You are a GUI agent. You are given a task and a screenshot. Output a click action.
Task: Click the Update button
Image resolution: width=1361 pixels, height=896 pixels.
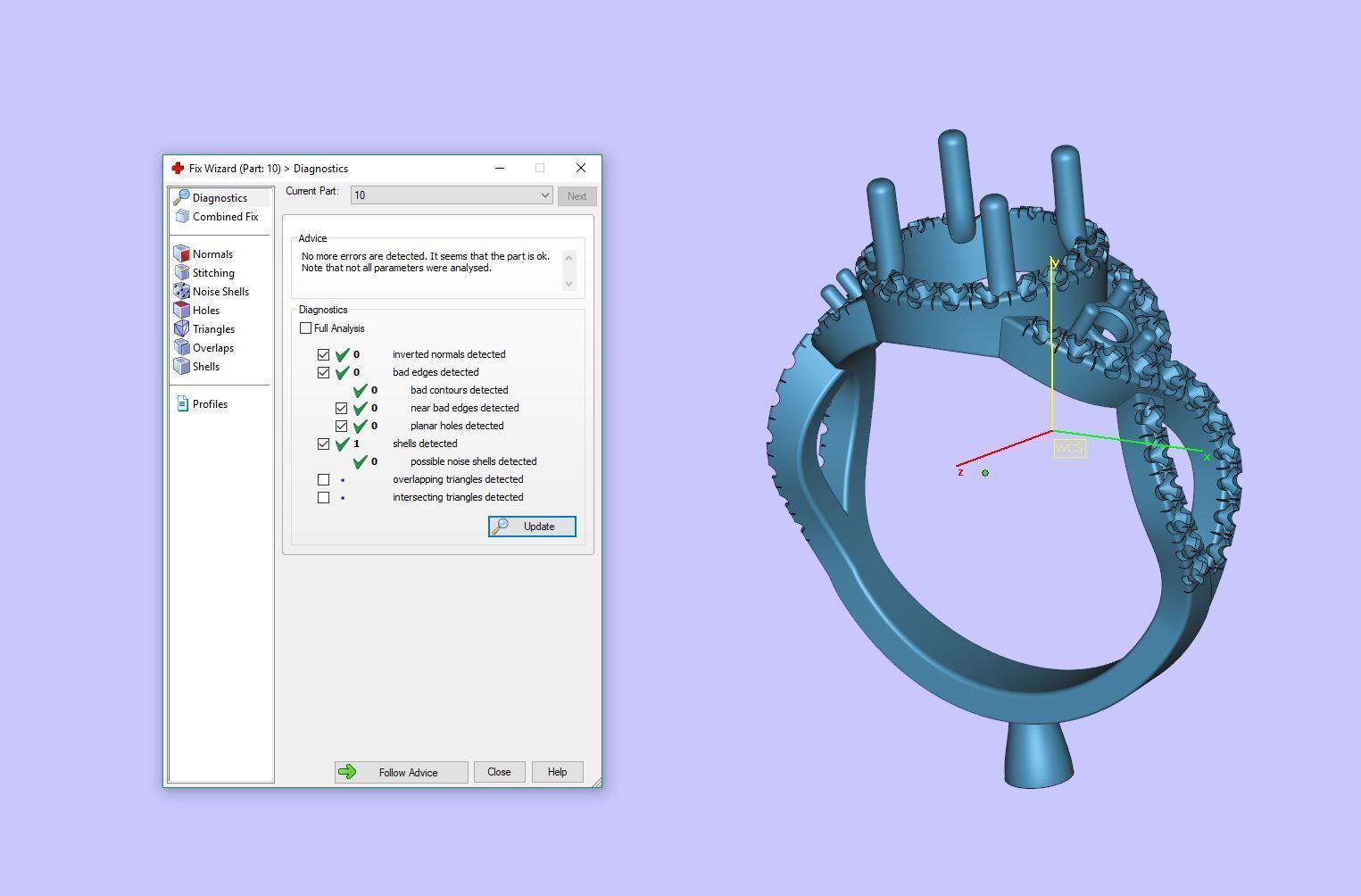tap(532, 527)
